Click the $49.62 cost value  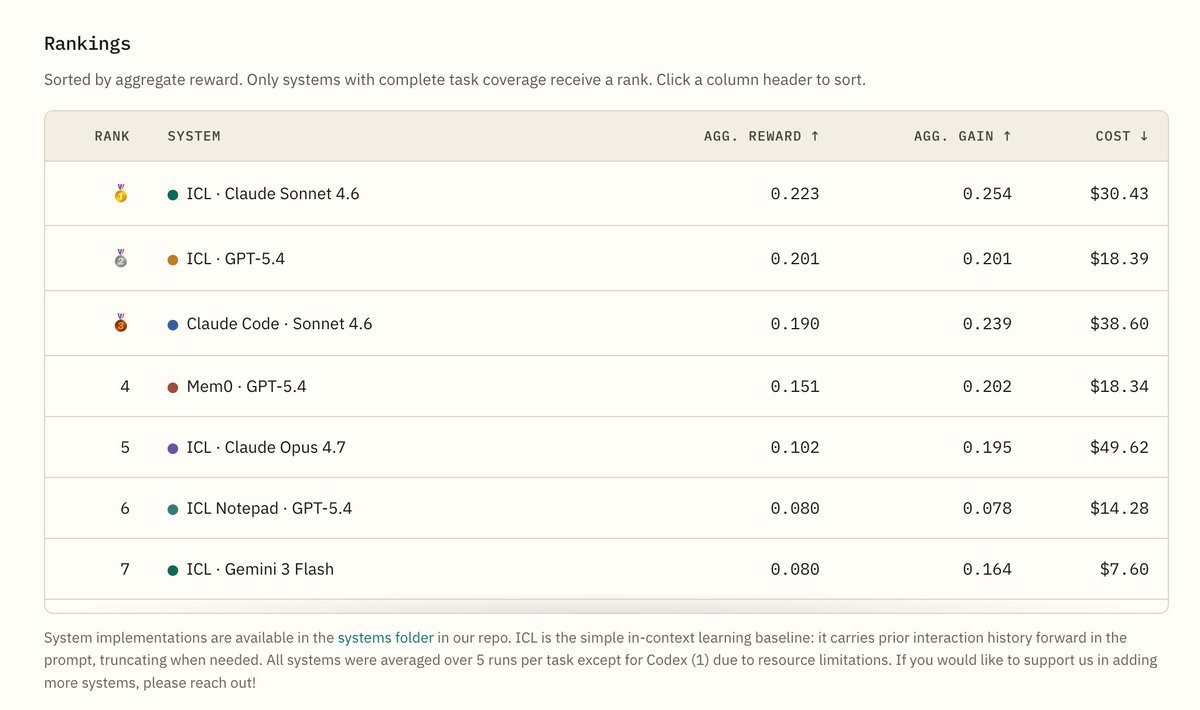point(1119,448)
